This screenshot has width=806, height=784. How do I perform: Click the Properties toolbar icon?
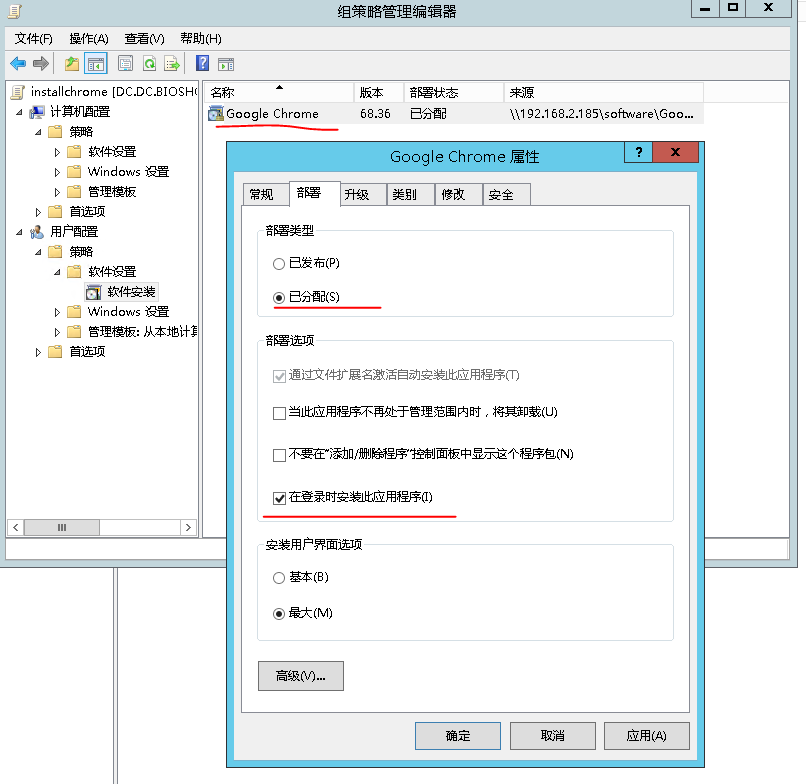(125, 64)
